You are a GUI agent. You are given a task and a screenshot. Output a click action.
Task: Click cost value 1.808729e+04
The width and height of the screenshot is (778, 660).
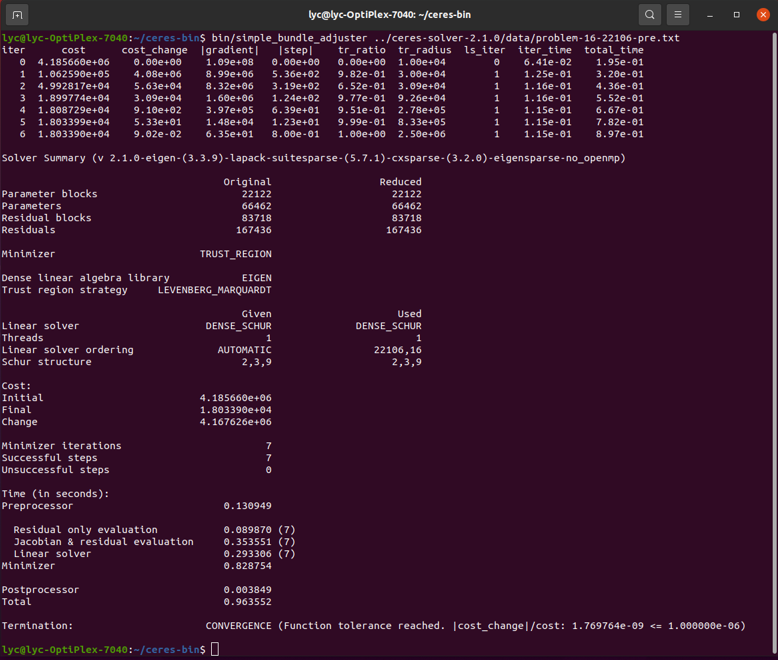[73, 110]
